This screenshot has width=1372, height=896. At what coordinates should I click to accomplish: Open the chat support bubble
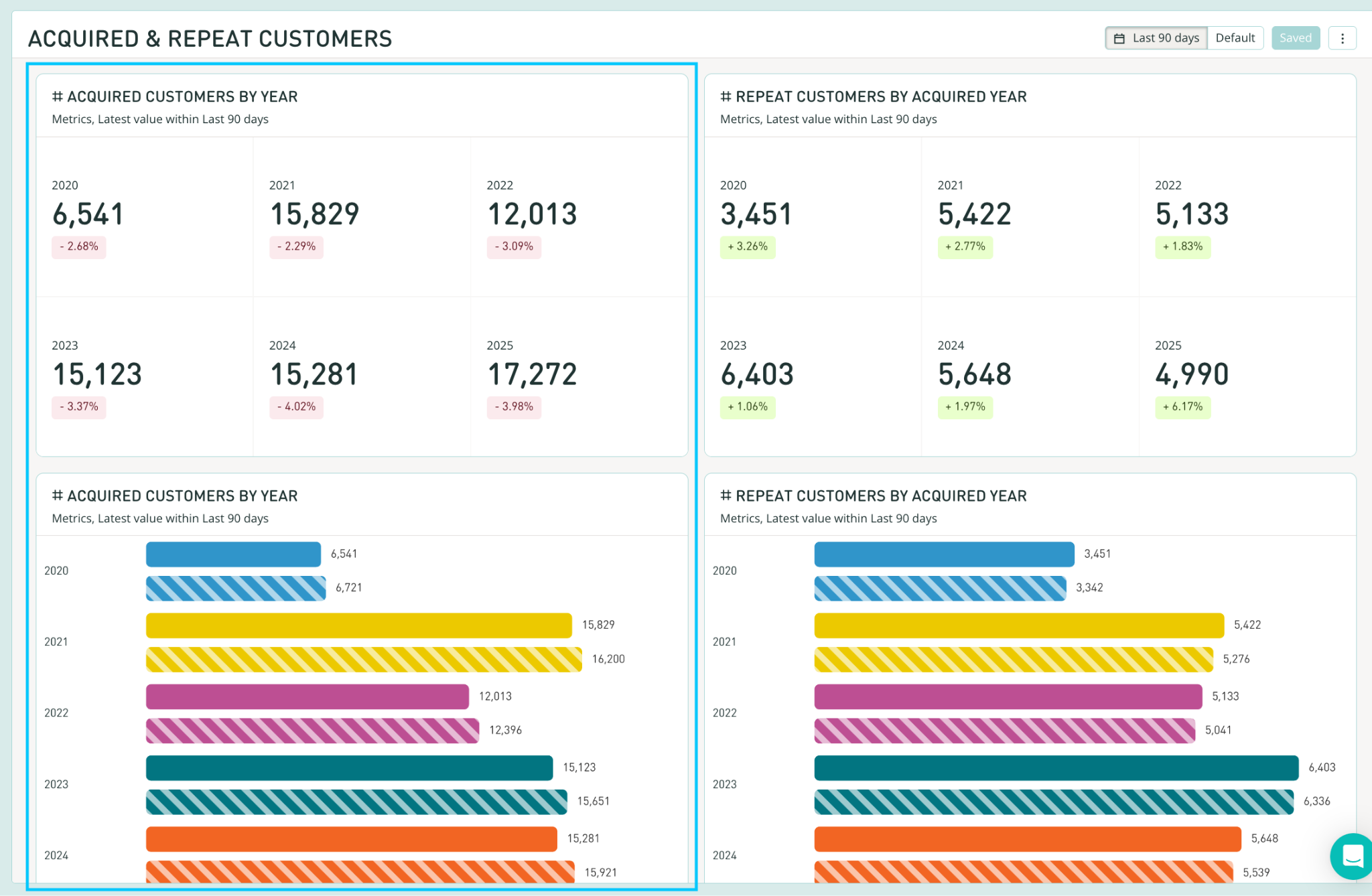tap(1353, 856)
